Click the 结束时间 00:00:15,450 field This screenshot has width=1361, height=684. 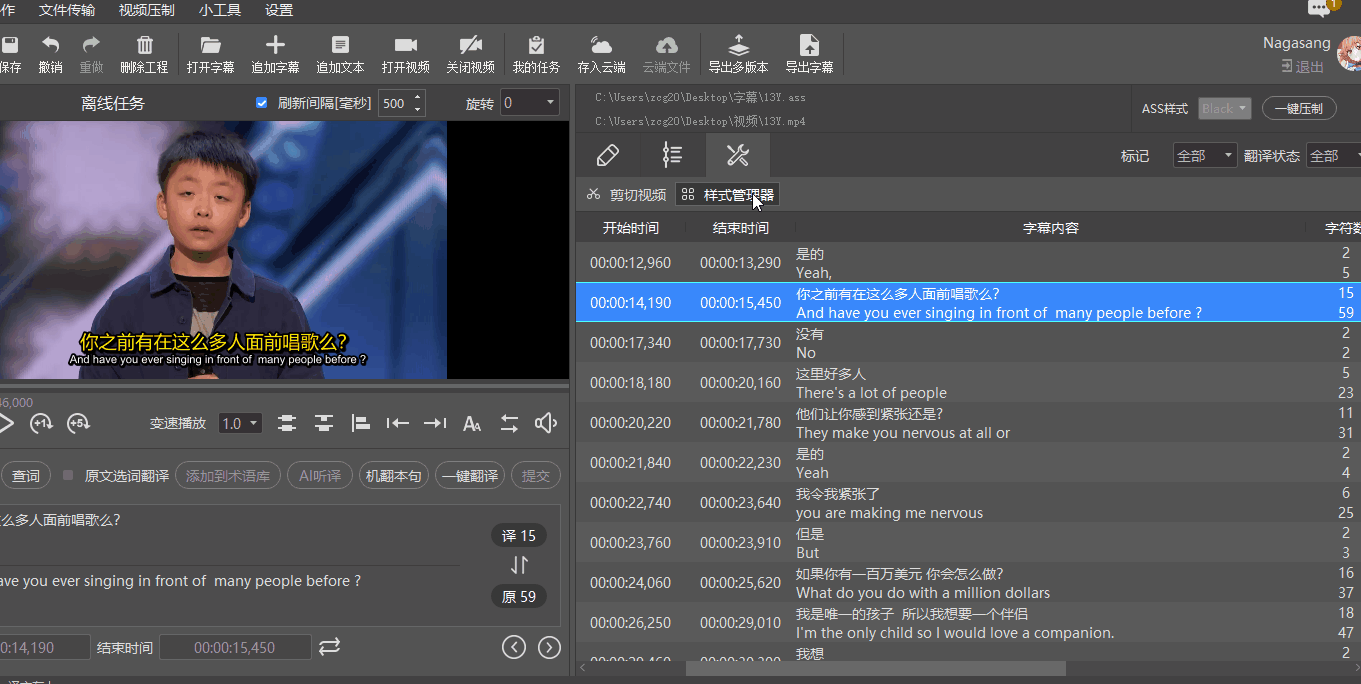pos(235,647)
